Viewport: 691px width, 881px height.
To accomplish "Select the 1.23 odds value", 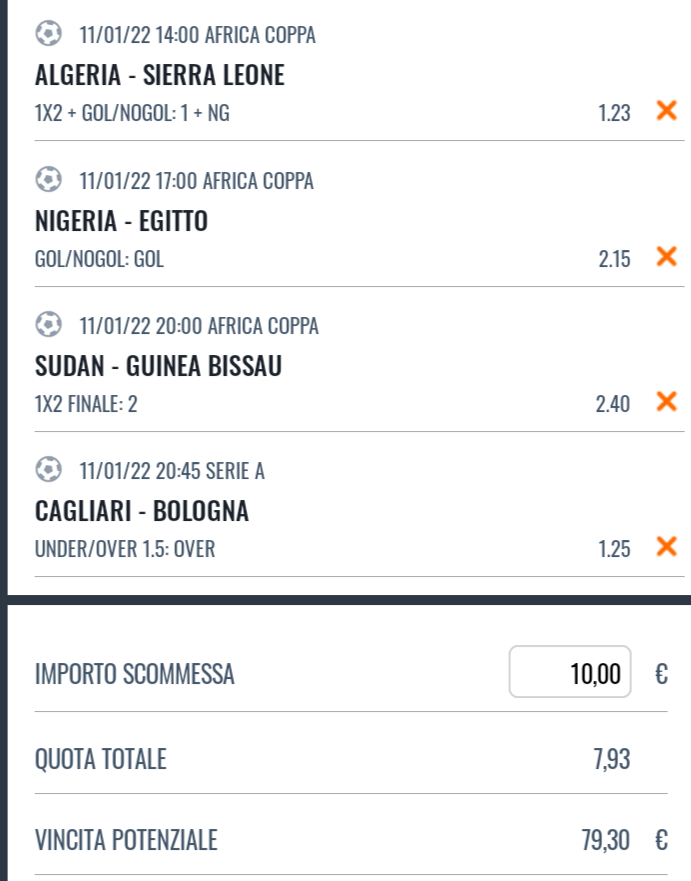I will click(x=614, y=113).
